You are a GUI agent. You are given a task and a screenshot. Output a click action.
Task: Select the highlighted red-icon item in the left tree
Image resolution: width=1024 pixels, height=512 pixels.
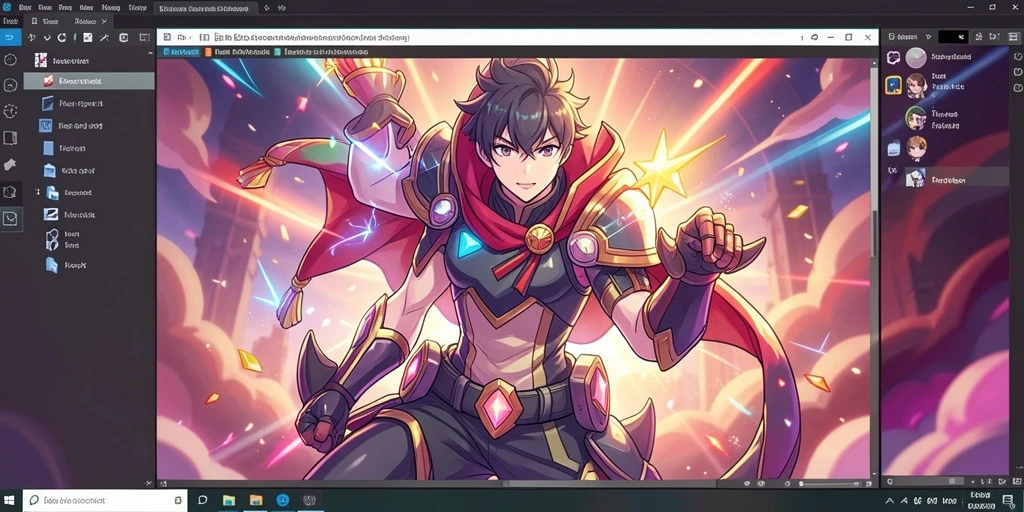(x=89, y=81)
